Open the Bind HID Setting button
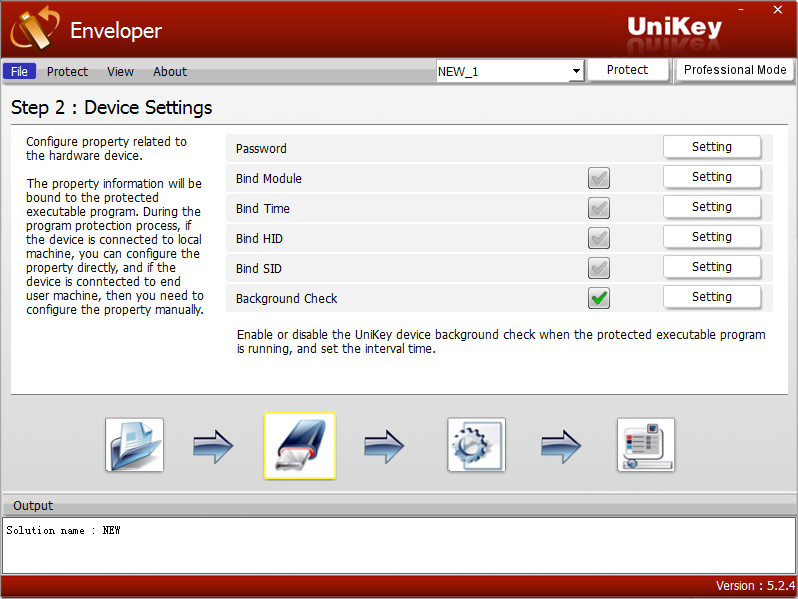 pos(711,237)
